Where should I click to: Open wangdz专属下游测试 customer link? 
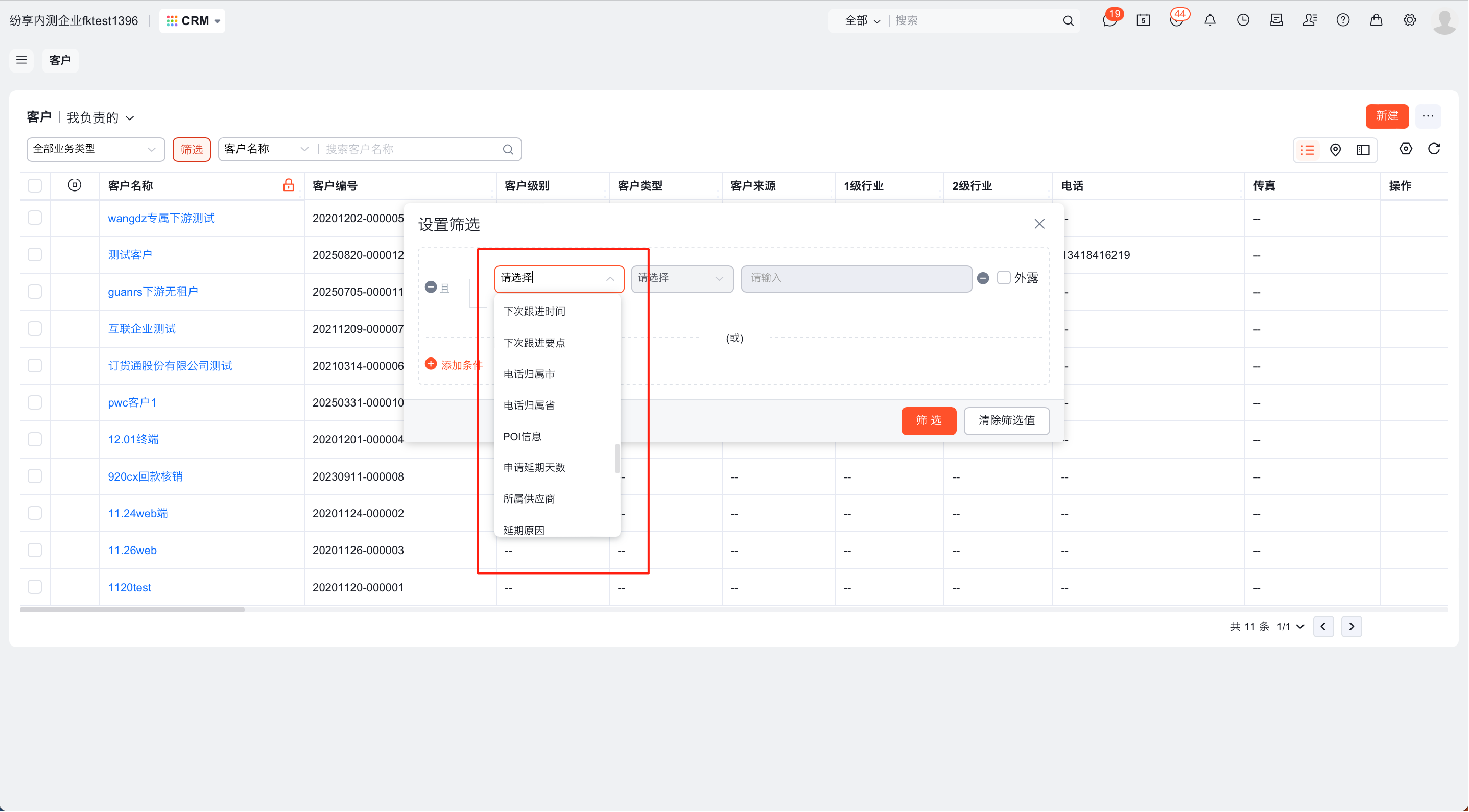(161, 219)
